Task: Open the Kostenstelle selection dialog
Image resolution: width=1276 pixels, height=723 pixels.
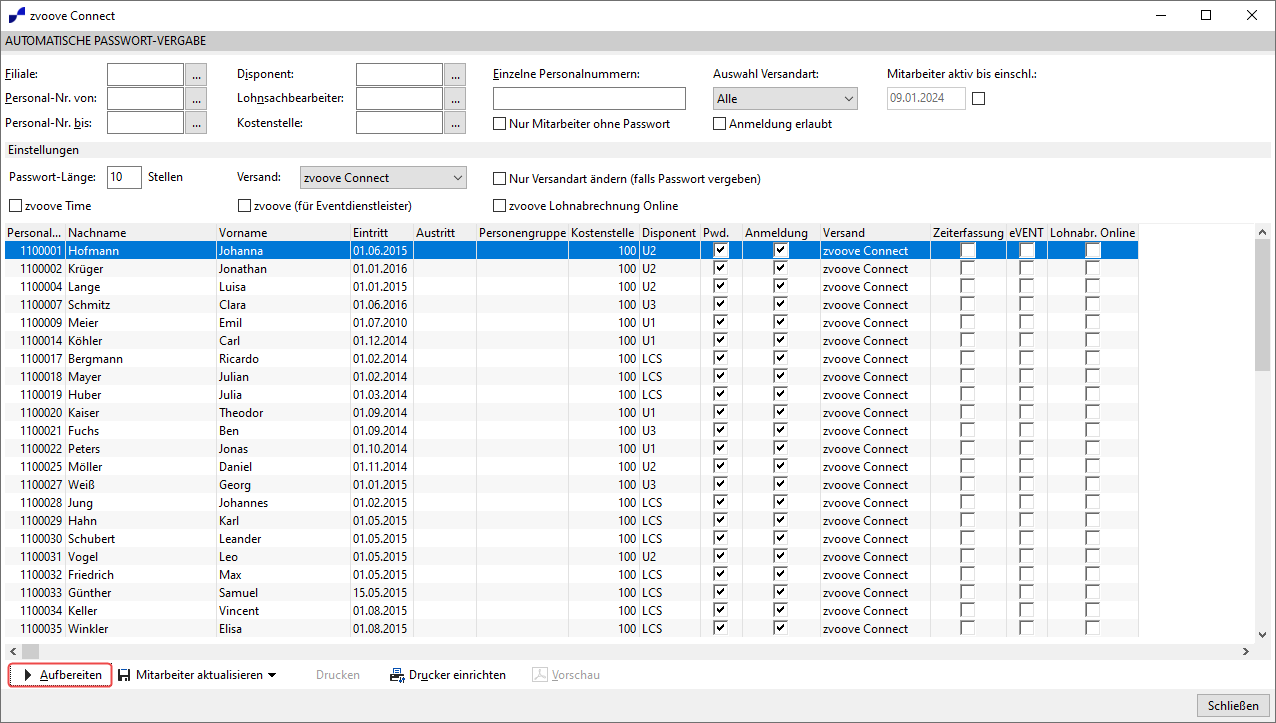Action: (454, 122)
